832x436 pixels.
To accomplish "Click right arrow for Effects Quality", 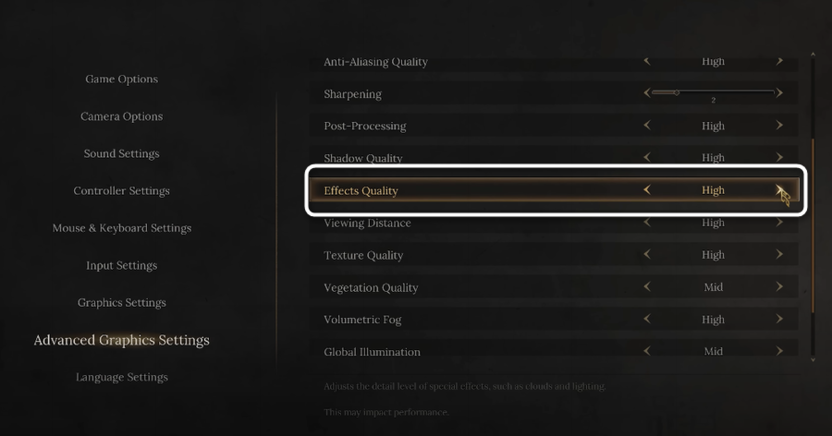I will (779, 190).
